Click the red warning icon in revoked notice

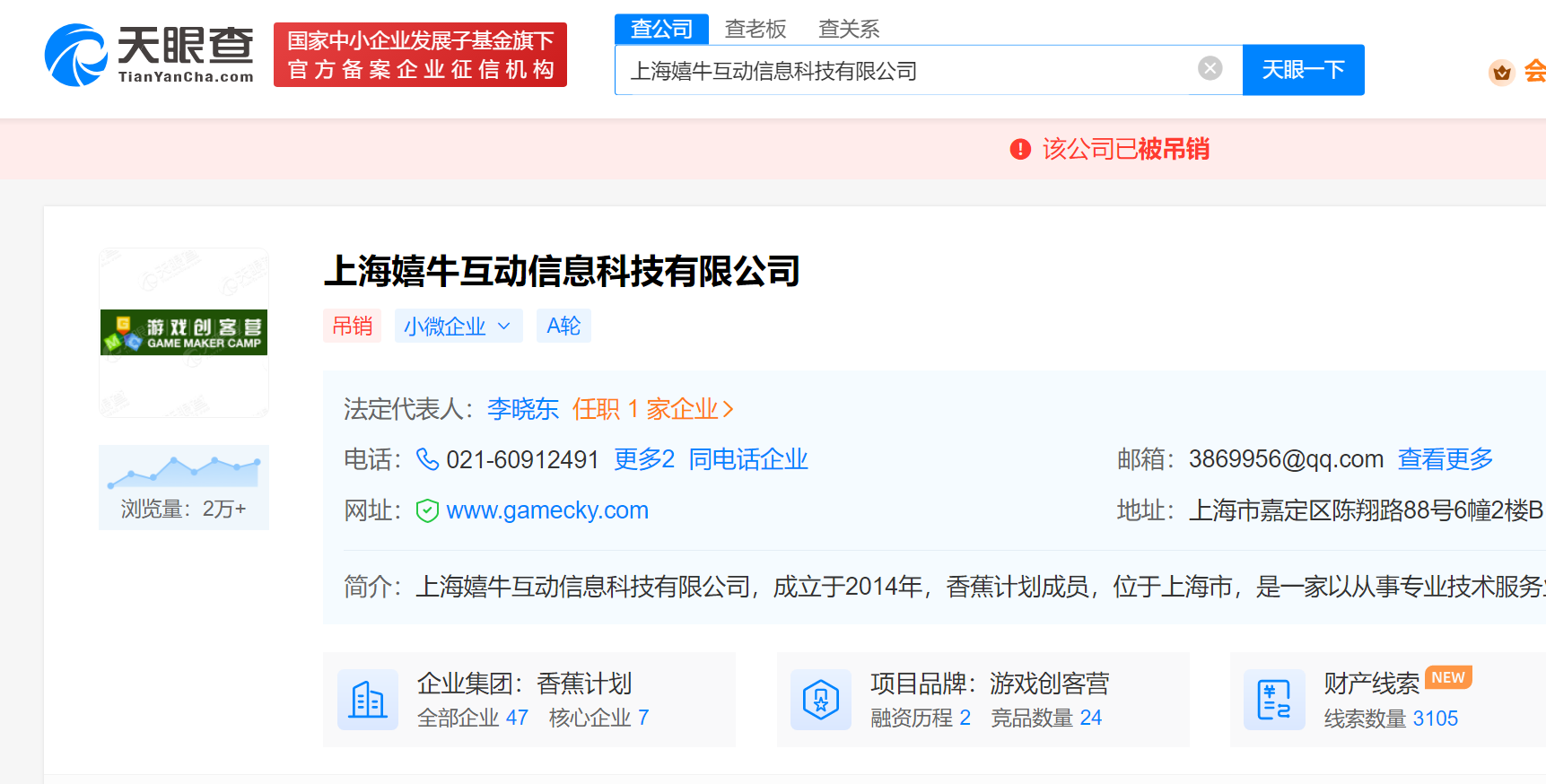pyautogui.click(x=1020, y=149)
